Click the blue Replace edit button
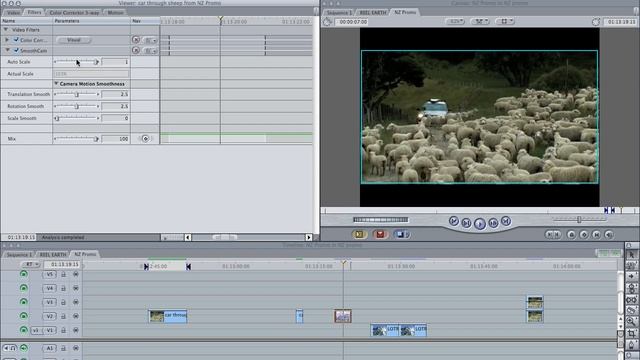640x360 pixels. point(401,234)
